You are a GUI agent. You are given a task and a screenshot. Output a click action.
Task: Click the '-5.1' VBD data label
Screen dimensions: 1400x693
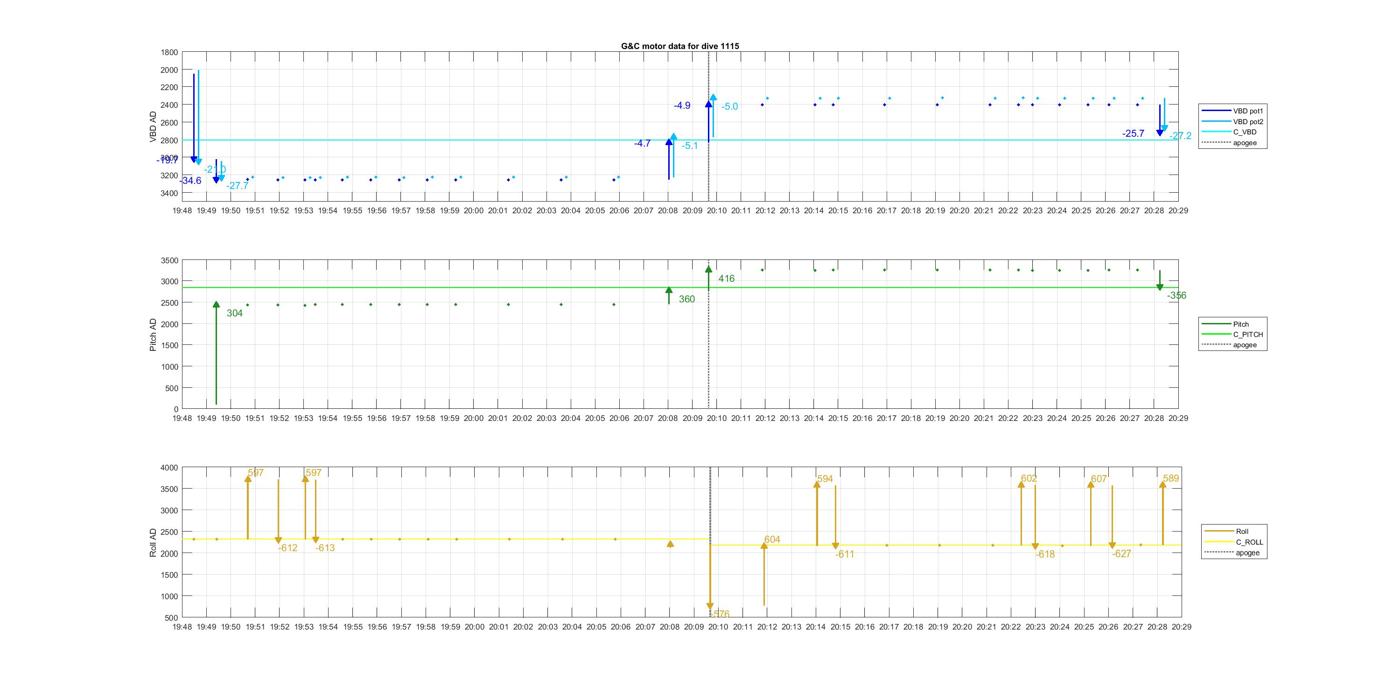690,146
